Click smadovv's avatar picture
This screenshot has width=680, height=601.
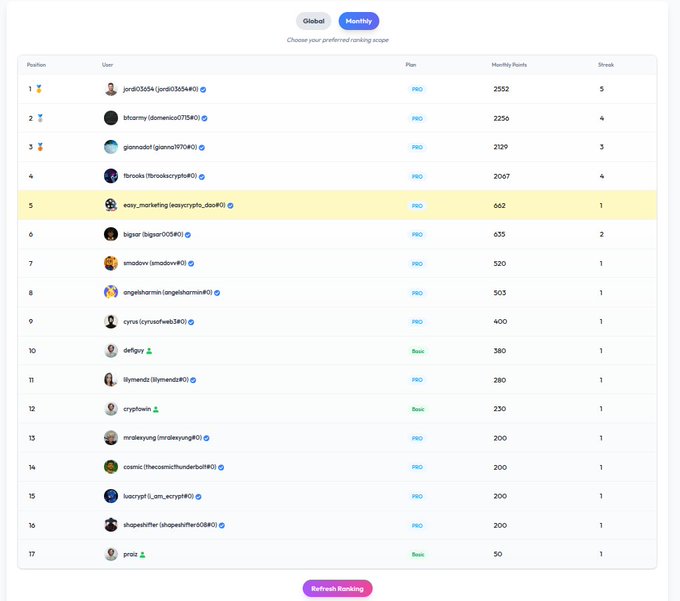[x=111, y=263]
